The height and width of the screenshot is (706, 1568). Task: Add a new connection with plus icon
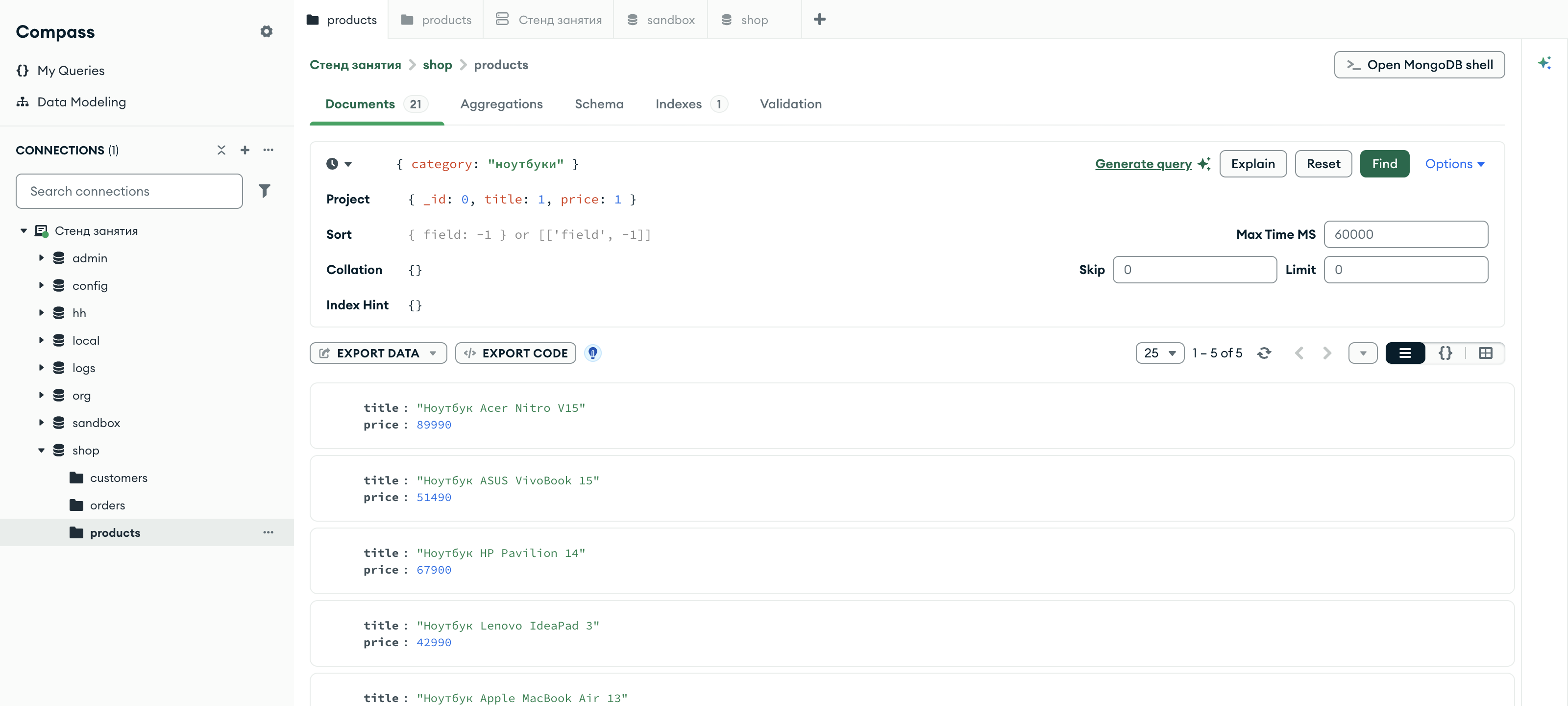tap(245, 150)
